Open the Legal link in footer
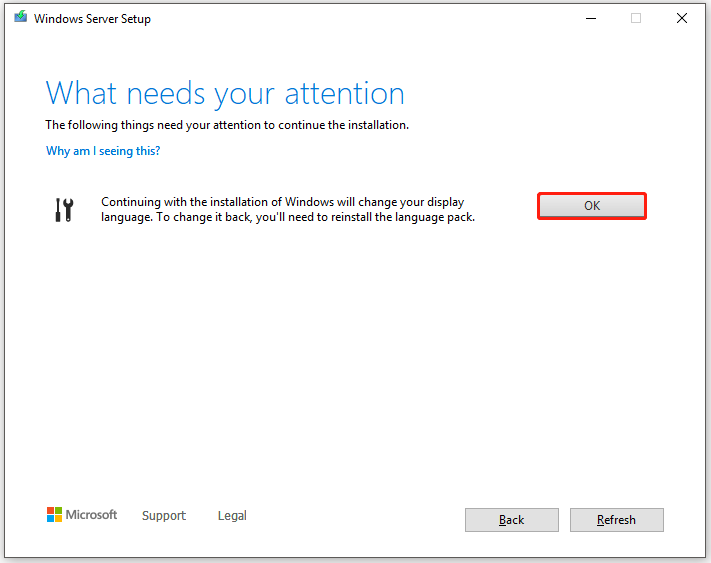Viewport: 711px width, 563px height. click(232, 515)
